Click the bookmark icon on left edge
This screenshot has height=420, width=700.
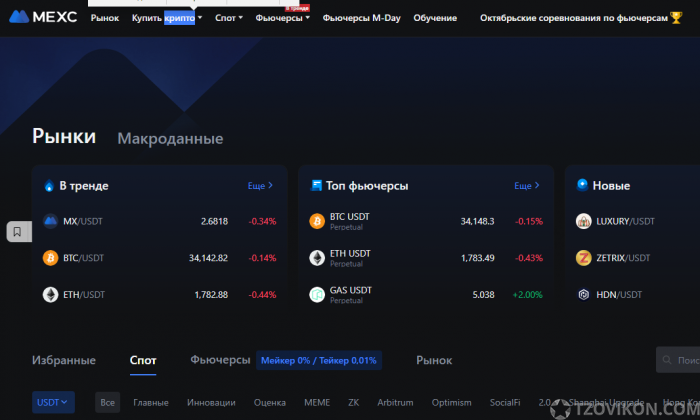[17, 232]
